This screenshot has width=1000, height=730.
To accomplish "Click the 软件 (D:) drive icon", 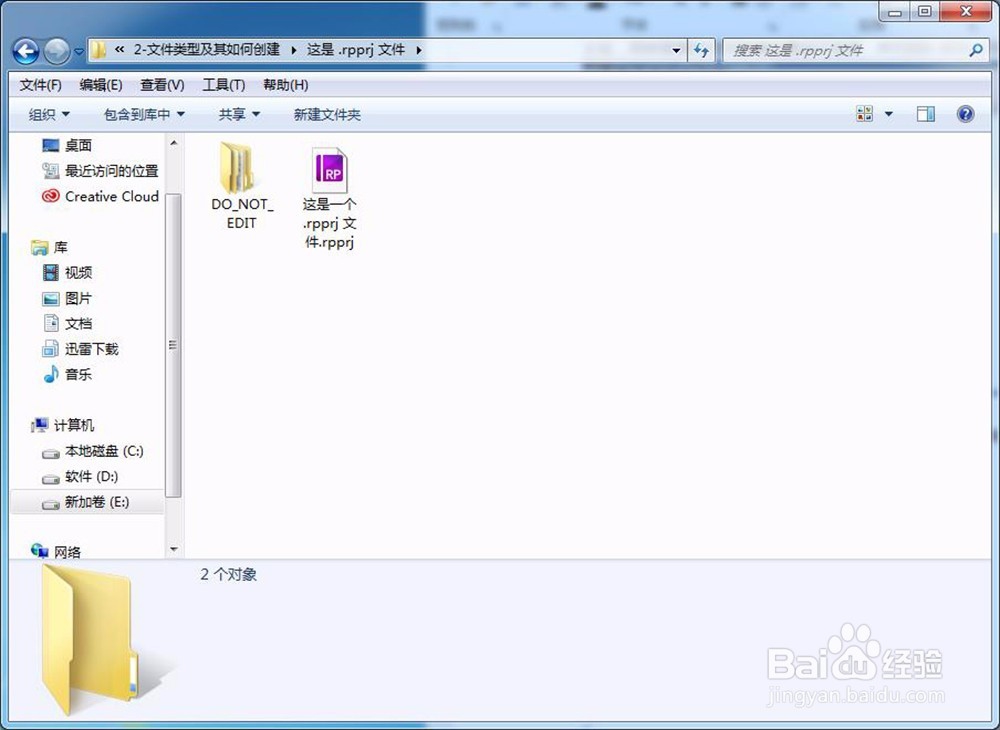I will pyautogui.click(x=50, y=479).
